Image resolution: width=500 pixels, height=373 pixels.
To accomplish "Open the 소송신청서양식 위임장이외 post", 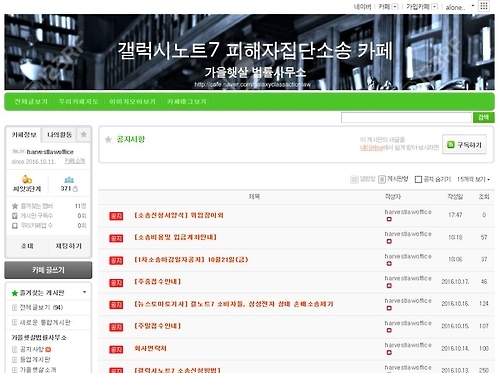I will pos(179,215).
